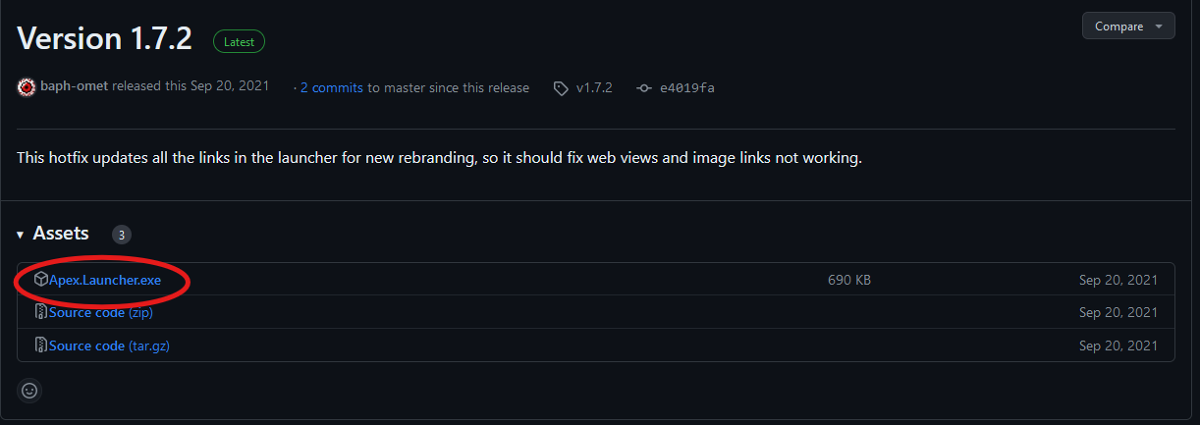
Task: Download the Apex.Launcher.exe asset
Action: click(105, 280)
